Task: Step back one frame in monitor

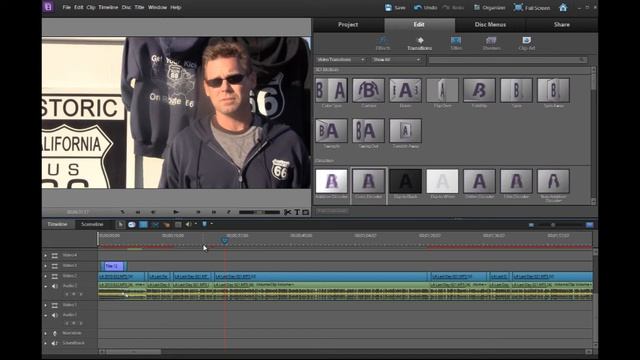Action: pos(153,212)
